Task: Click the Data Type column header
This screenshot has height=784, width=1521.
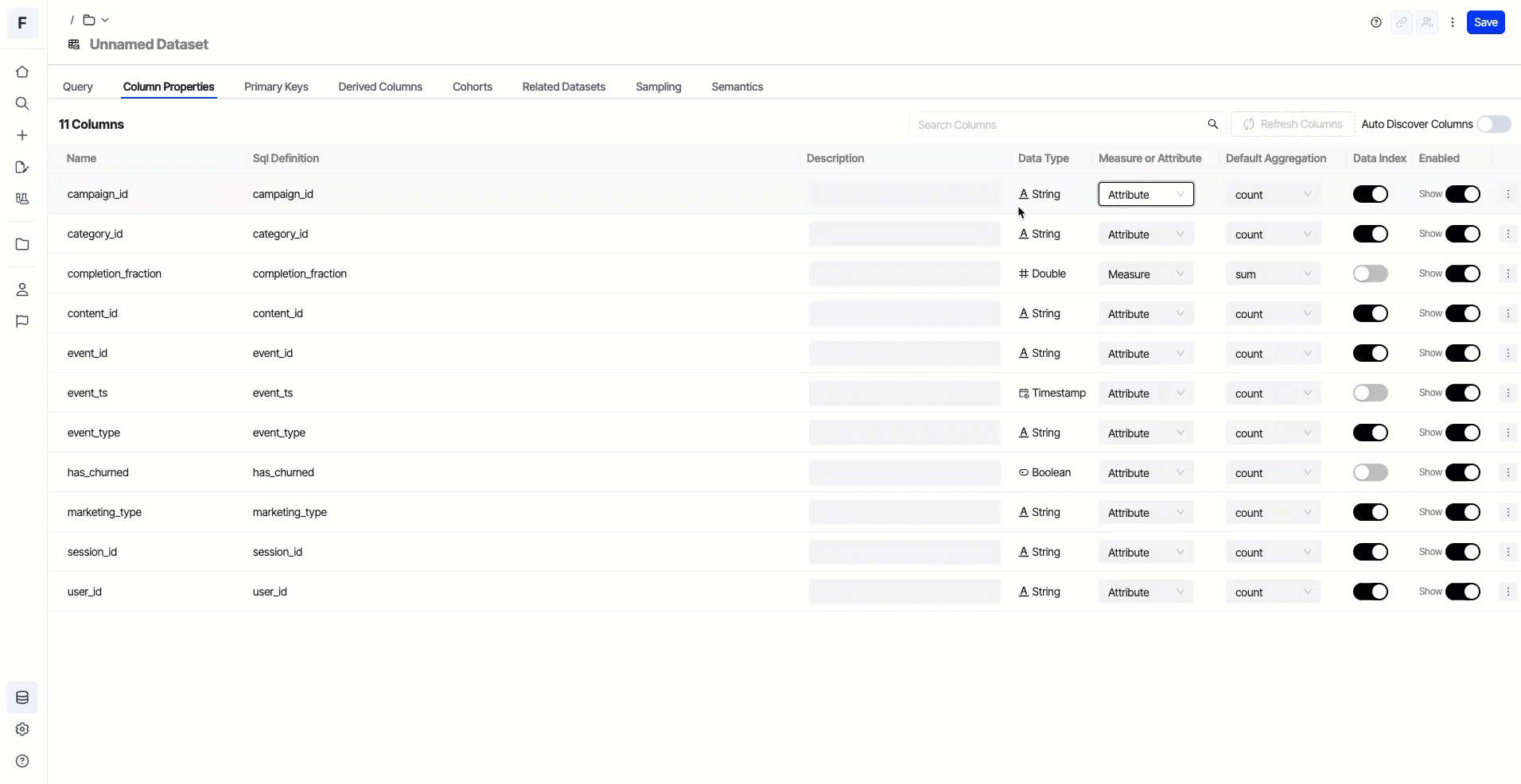Action: pyautogui.click(x=1044, y=158)
